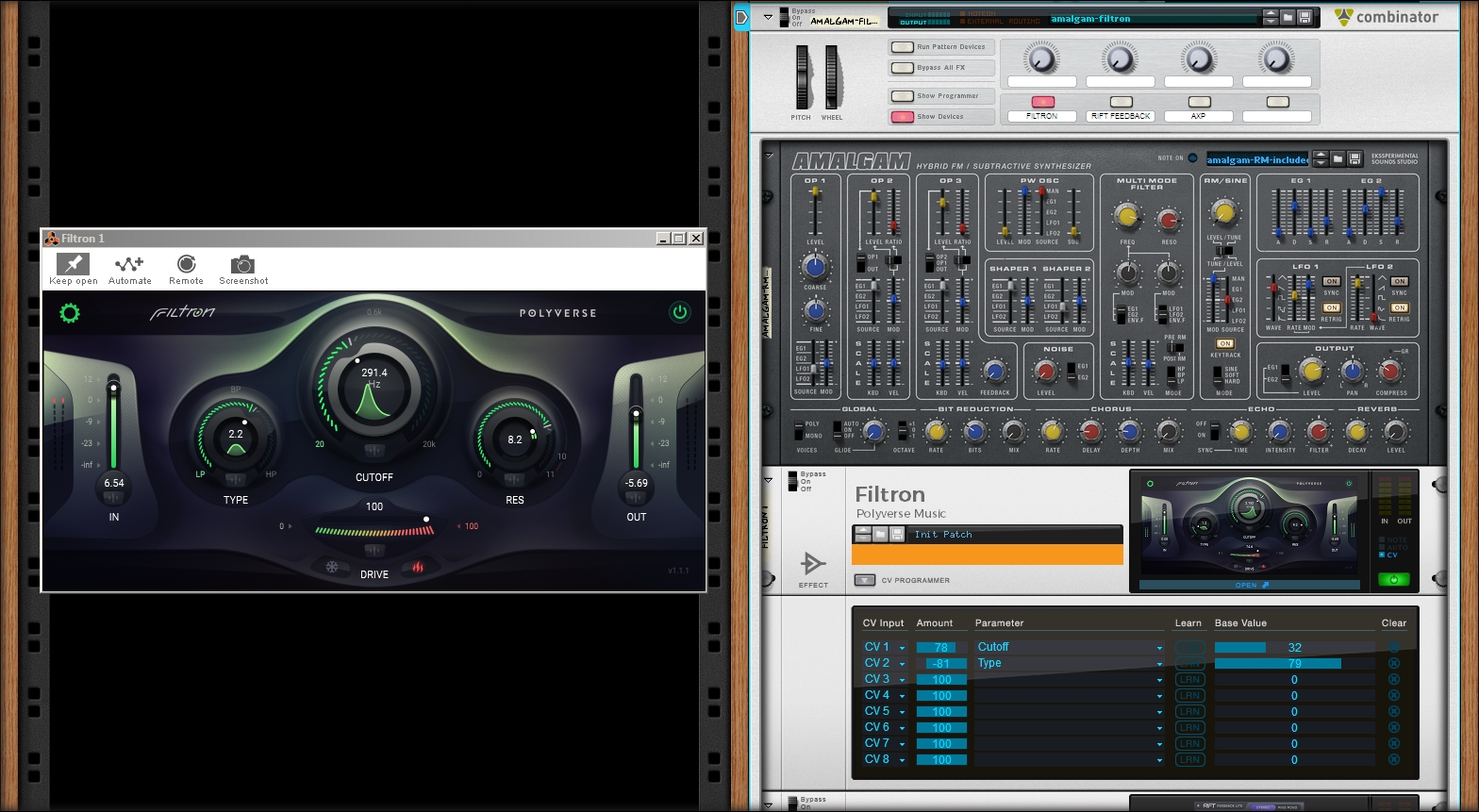The image size is (1479, 812).
Task: Select the cold snowflake drive mode
Action: 331,567
